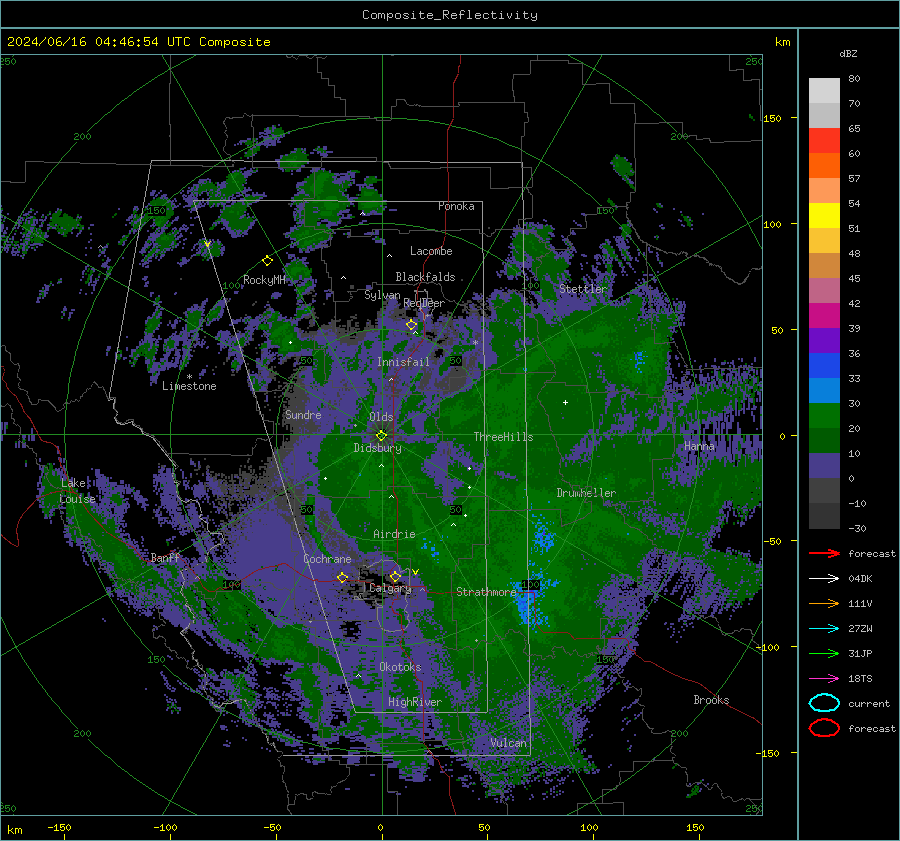Click the Hanna city label

point(699,446)
